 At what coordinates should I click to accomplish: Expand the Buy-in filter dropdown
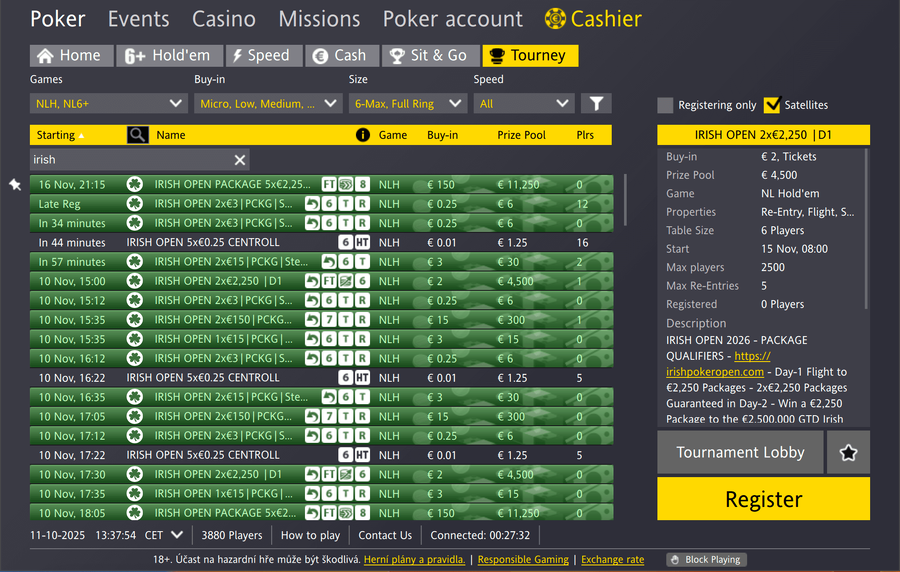[267, 103]
